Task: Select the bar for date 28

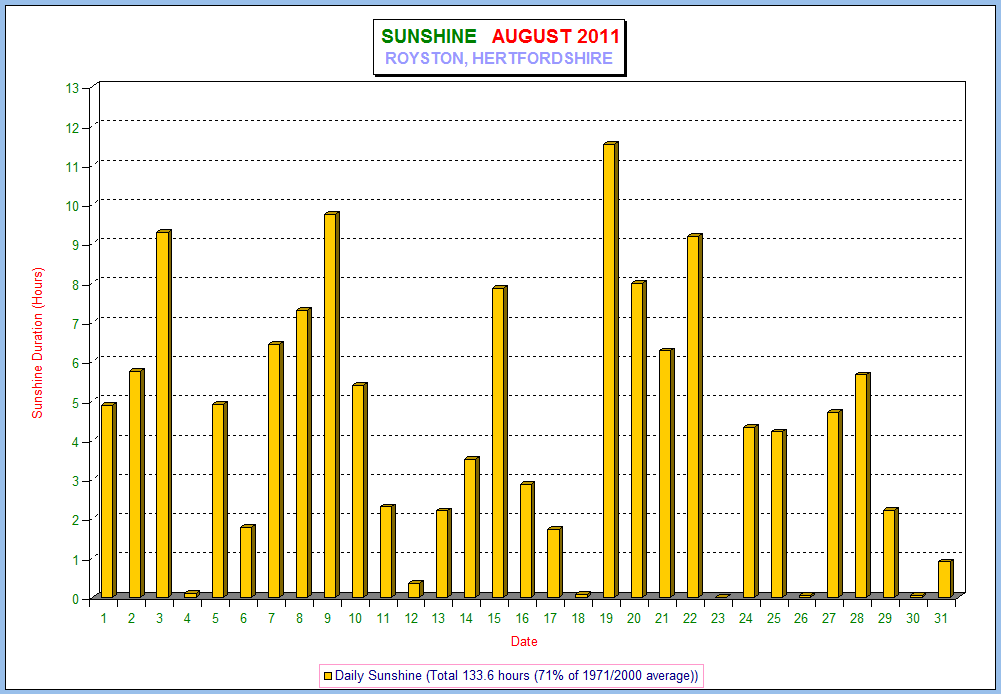Action: (x=862, y=485)
